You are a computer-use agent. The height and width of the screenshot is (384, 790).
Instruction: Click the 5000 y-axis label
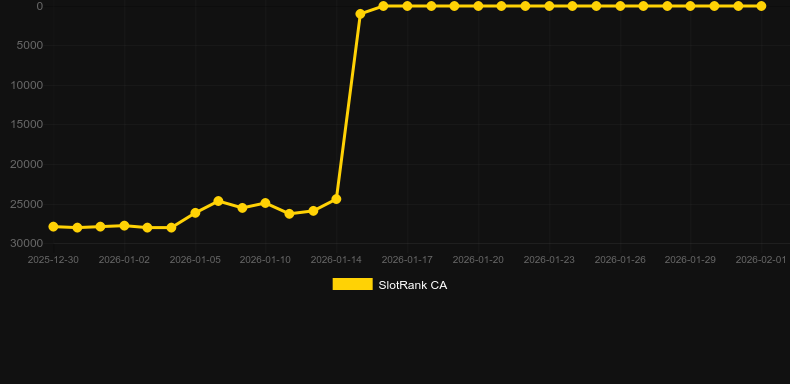pyautogui.click(x=31, y=45)
